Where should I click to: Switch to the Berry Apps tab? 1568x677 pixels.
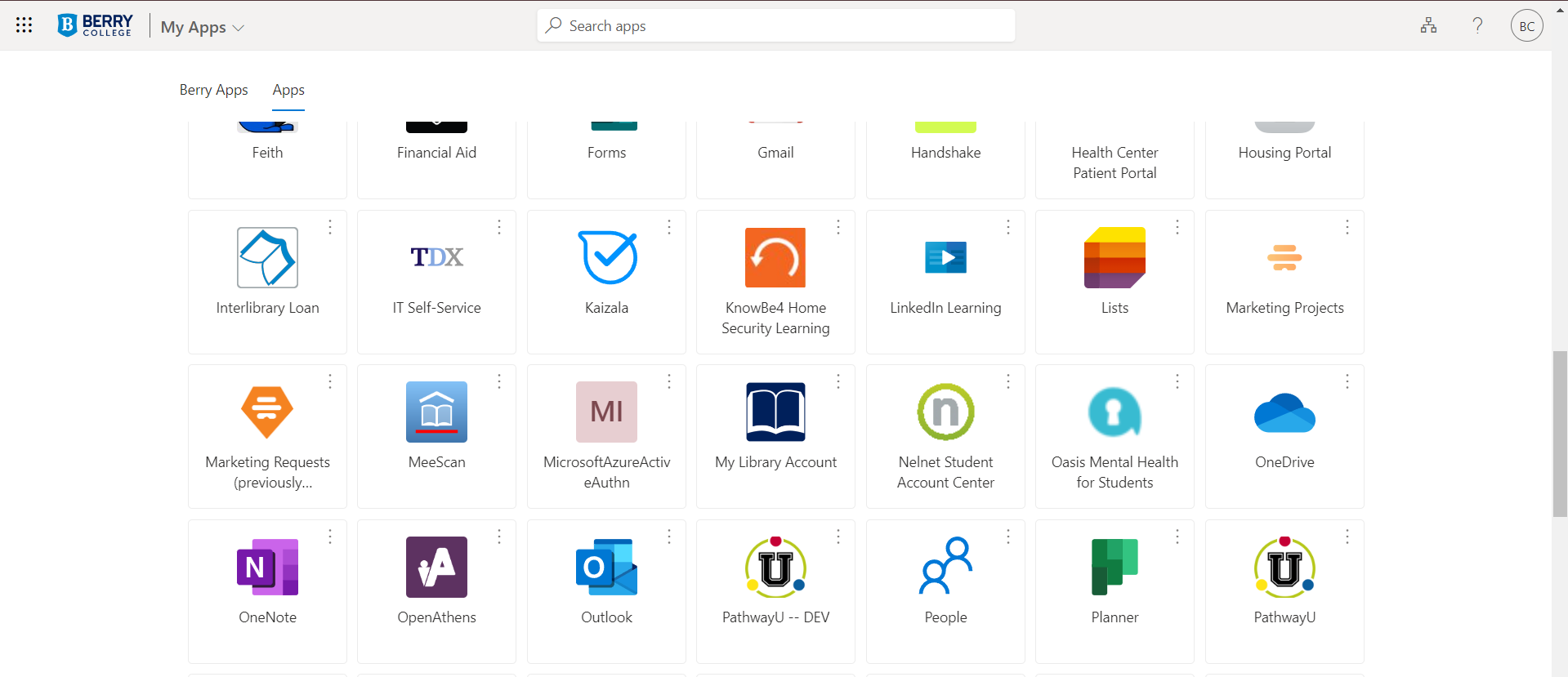pos(214,90)
